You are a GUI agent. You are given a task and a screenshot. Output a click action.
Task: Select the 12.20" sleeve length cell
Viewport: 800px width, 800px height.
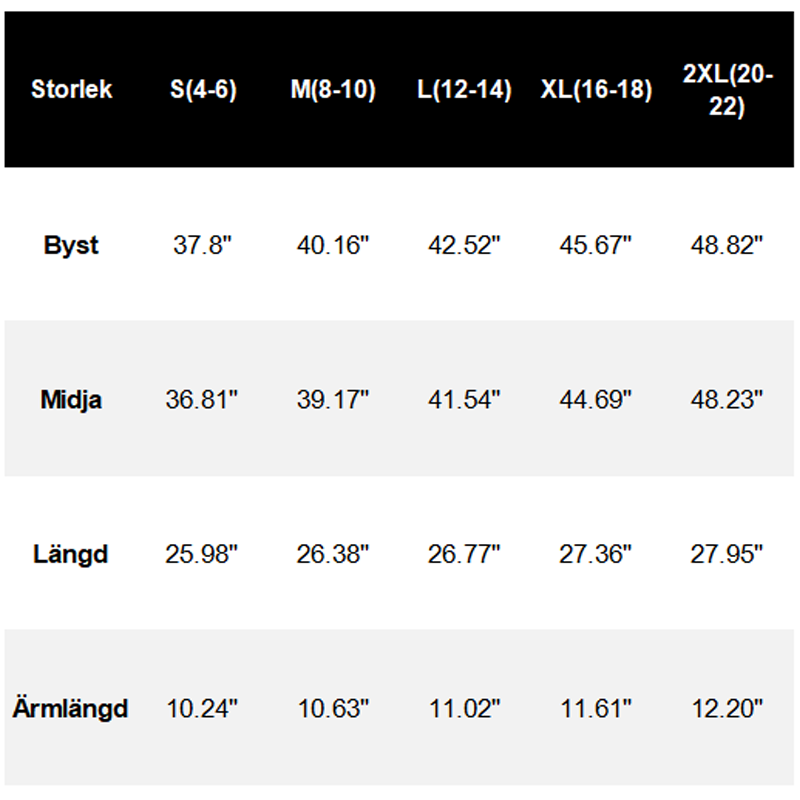tap(727, 709)
